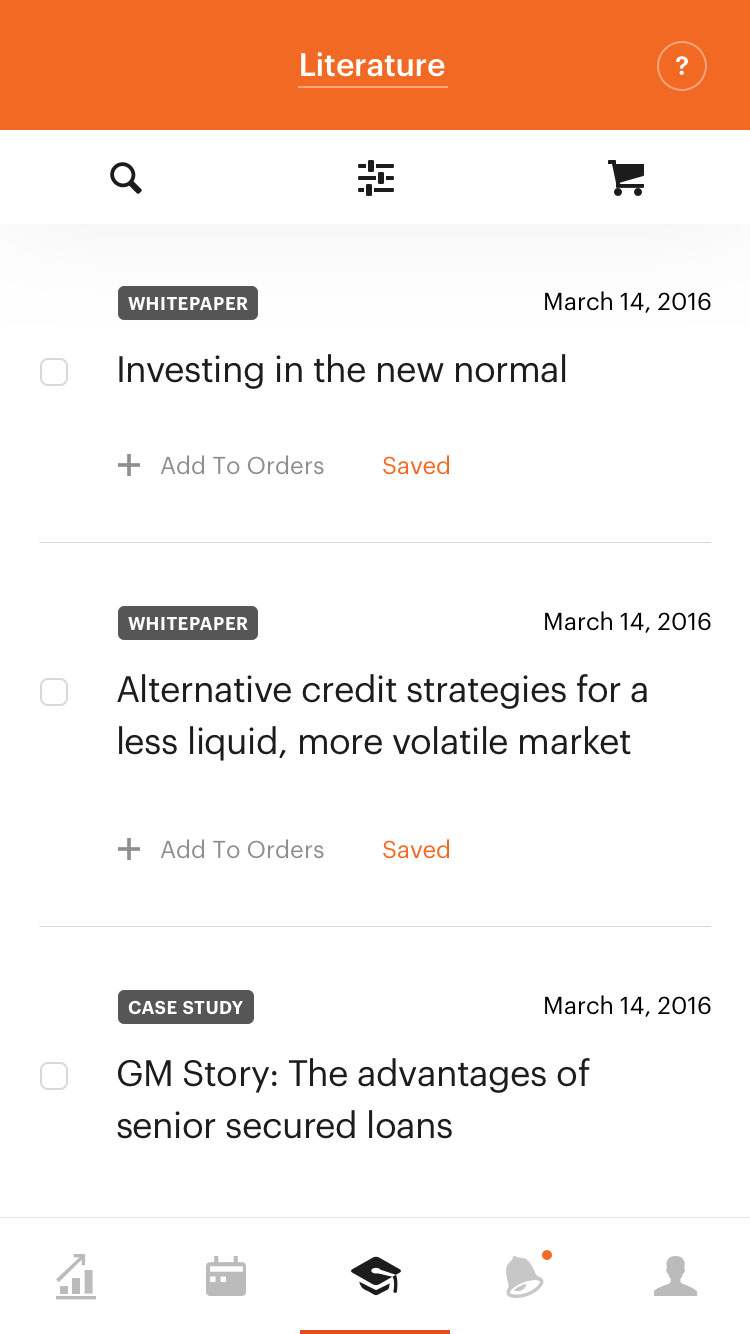Screen dimensions: 750x1334
Task: Add Alternative credit strategies to orders
Action: point(222,850)
